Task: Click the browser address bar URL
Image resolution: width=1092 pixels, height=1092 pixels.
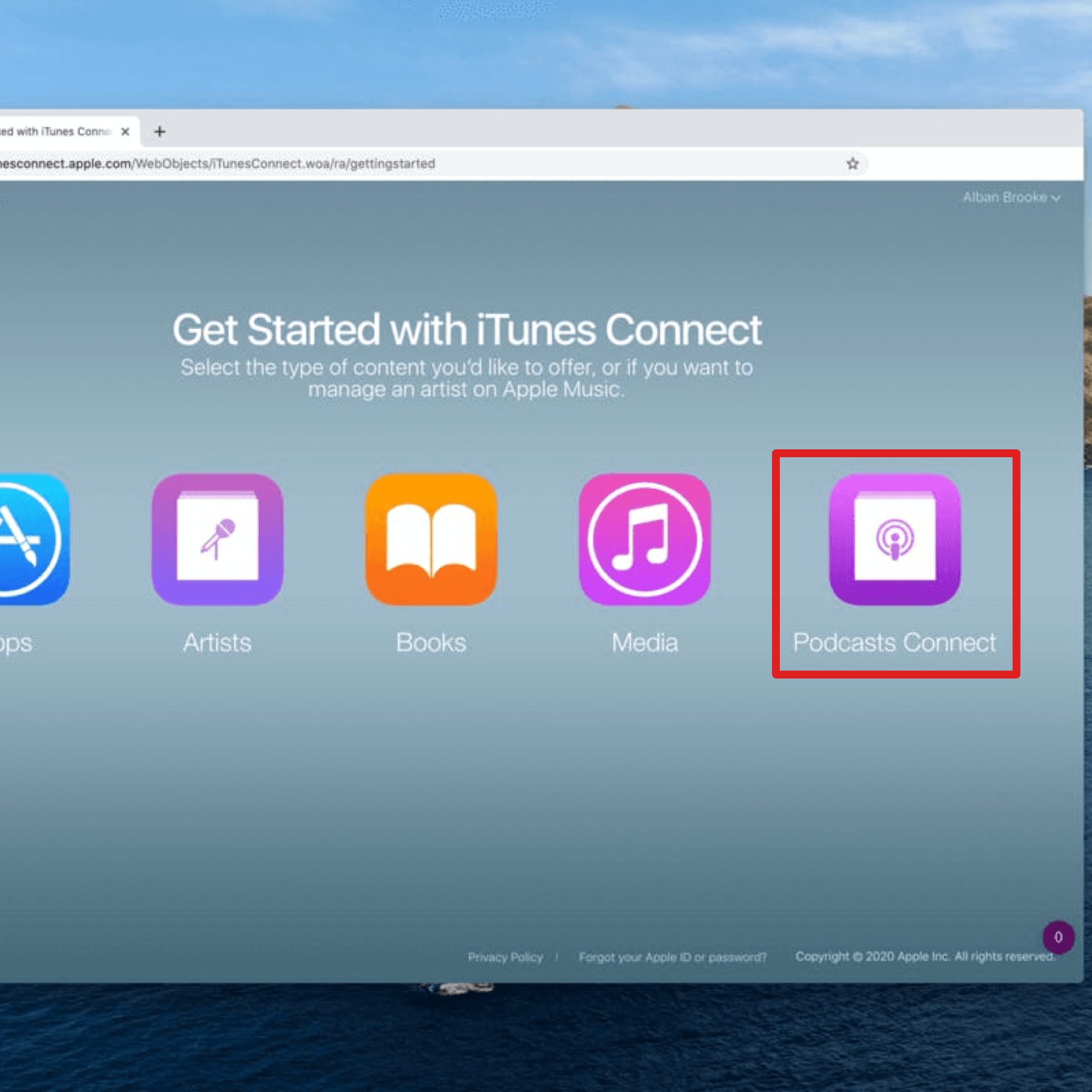Action: click(217, 164)
